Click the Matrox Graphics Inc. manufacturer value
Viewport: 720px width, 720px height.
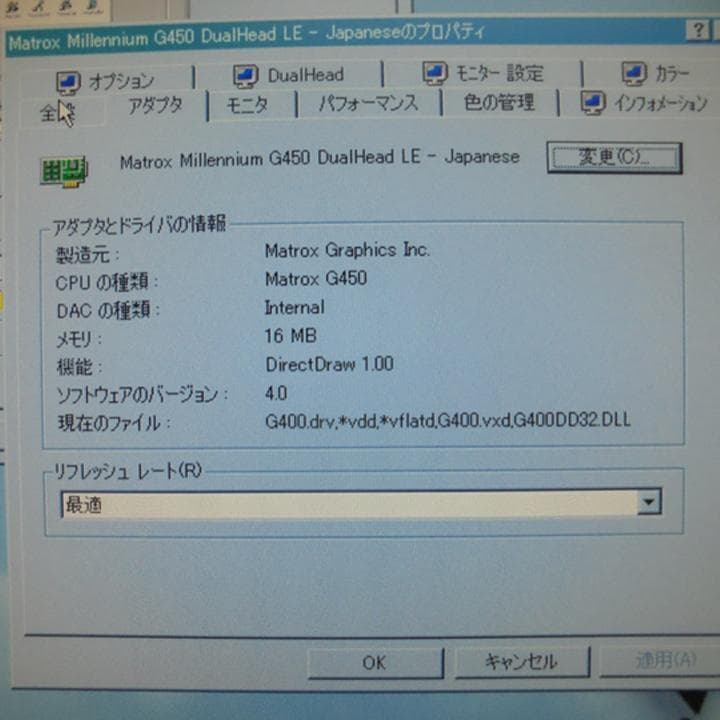(x=347, y=250)
